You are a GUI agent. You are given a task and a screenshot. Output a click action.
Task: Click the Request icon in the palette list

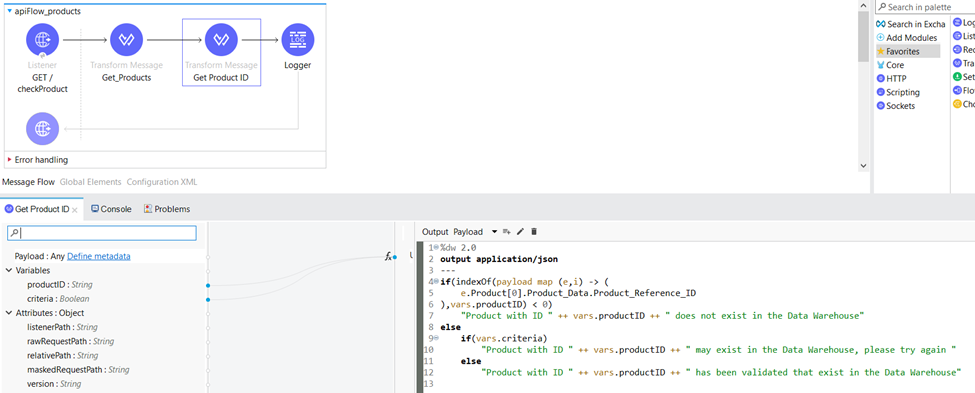[957, 50]
